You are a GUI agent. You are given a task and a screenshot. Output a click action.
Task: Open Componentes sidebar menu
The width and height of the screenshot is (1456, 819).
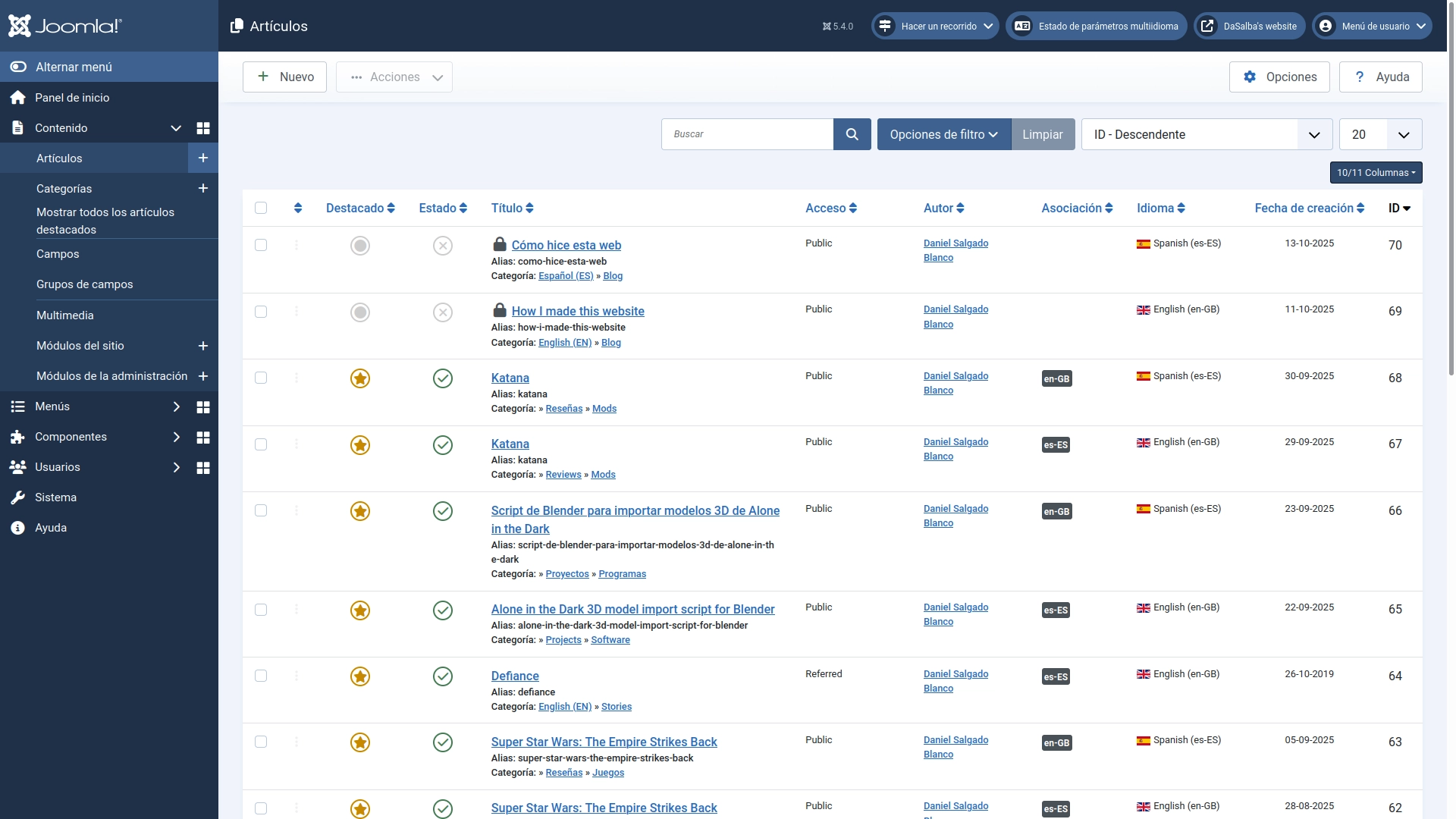[x=71, y=437]
